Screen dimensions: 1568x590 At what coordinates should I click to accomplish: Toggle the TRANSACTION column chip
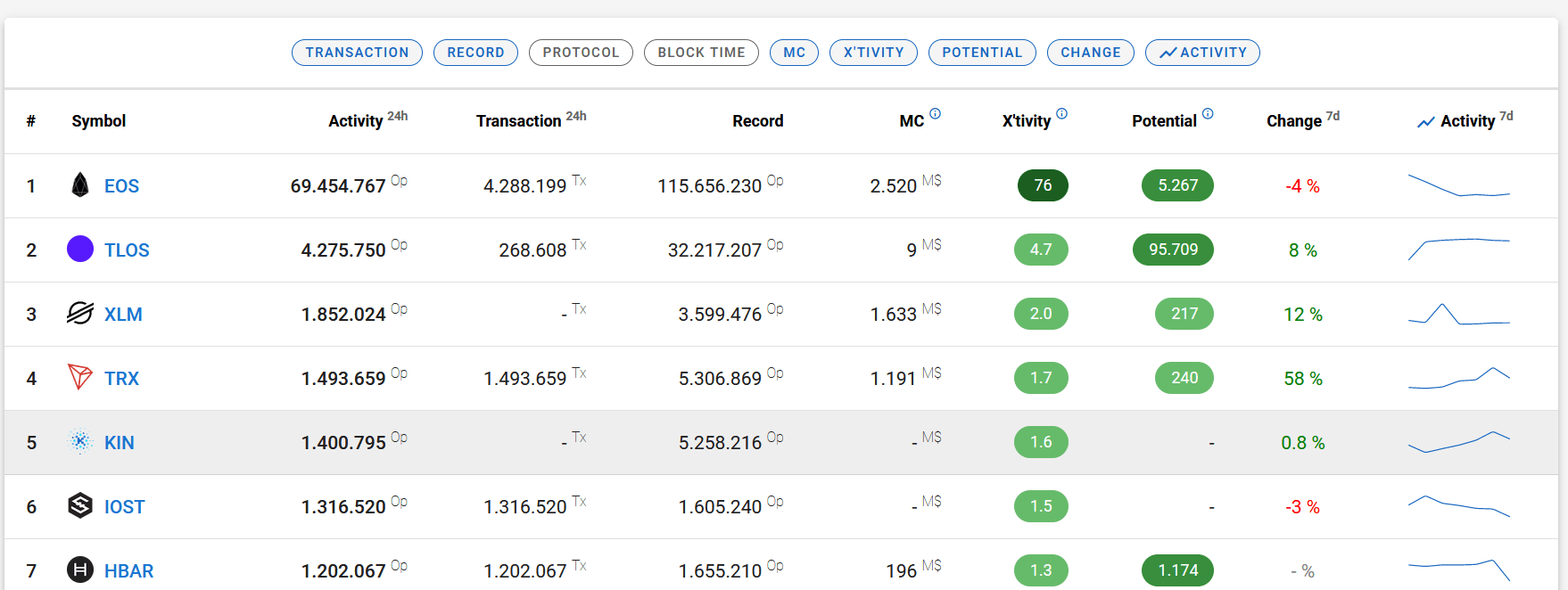pyautogui.click(x=357, y=53)
